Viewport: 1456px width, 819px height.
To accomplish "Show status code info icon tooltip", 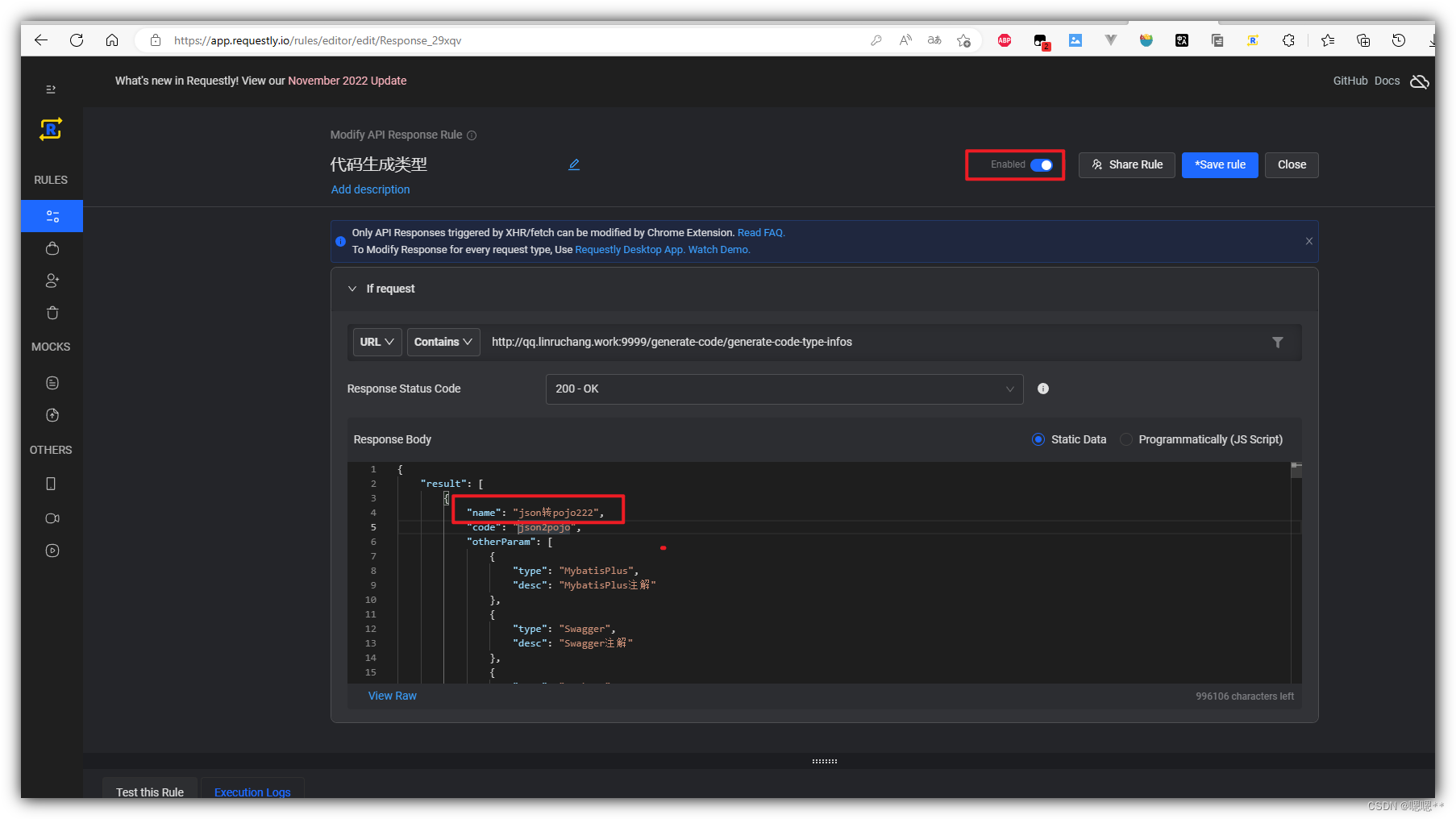I will pyautogui.click(x=1043, y=389).
